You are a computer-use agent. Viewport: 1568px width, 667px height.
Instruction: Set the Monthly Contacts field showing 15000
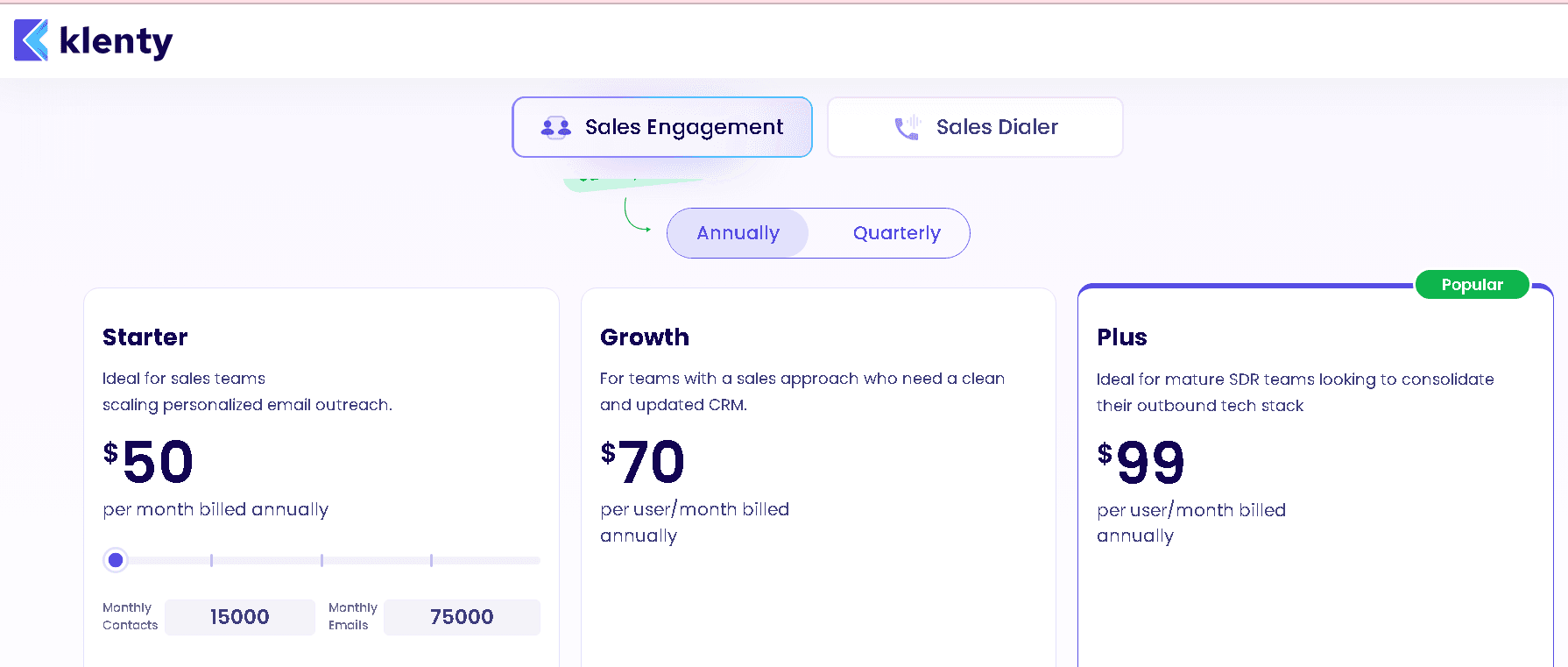(x=240, y=617)
